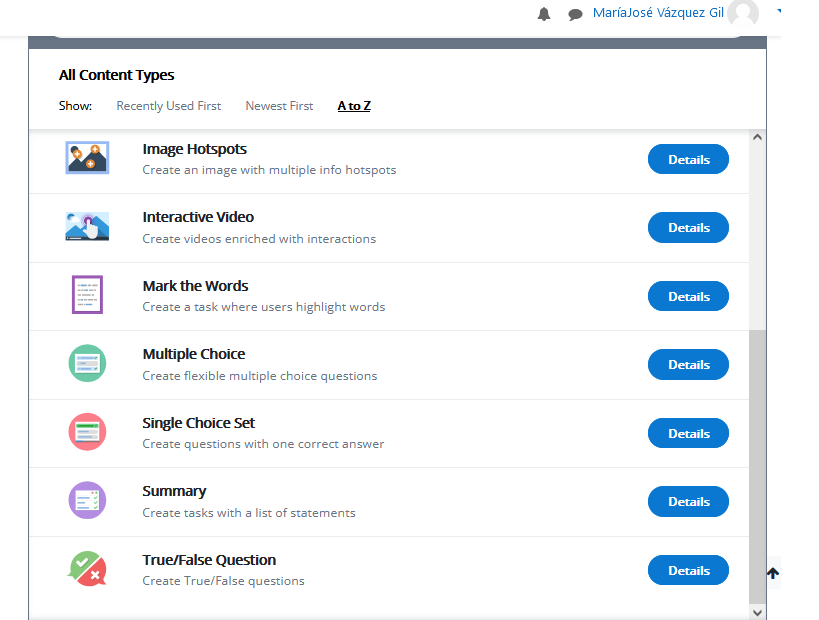Open Details for Image Hotspots

688,159
